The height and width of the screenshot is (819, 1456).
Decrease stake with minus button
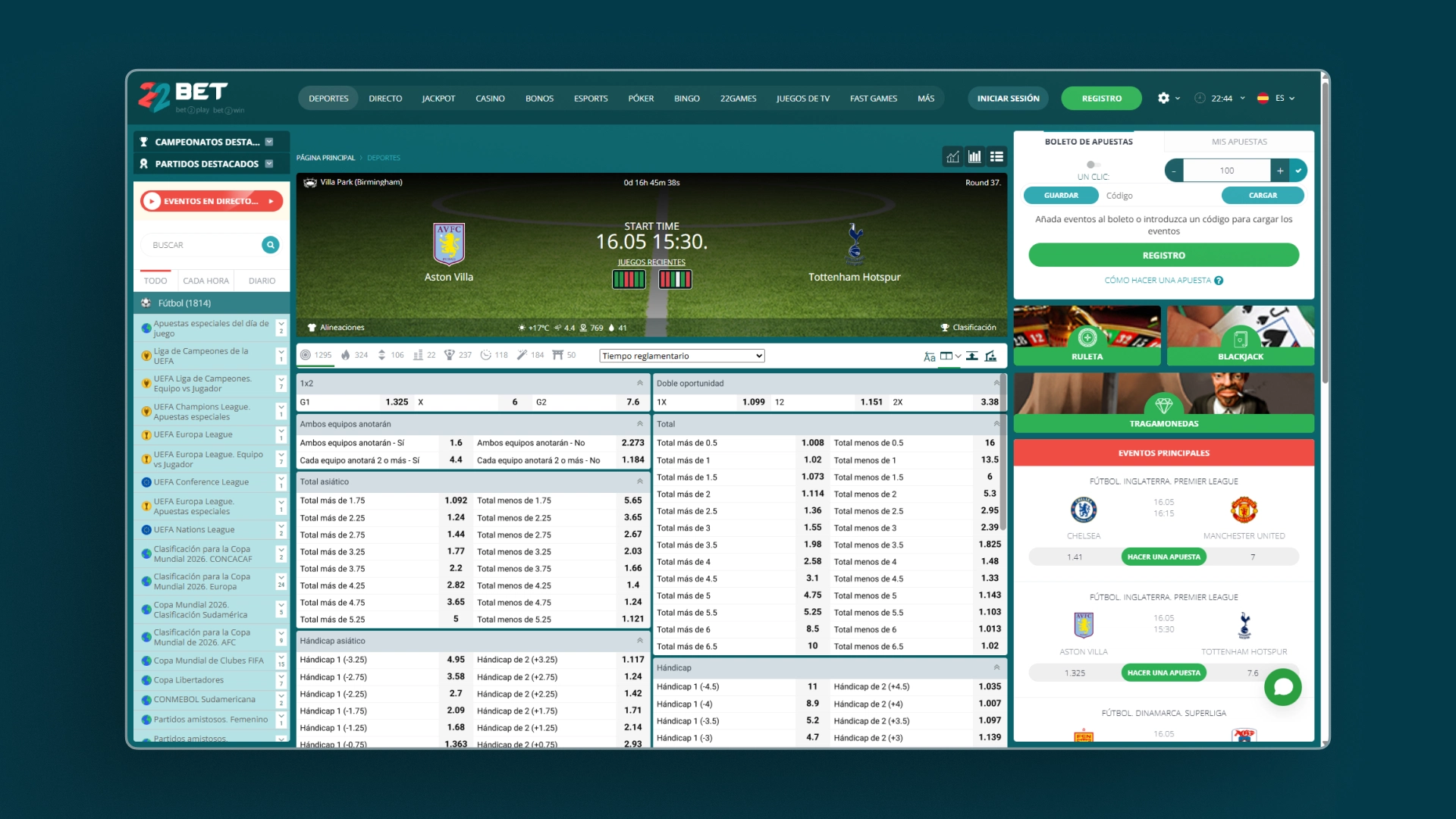1174,171
